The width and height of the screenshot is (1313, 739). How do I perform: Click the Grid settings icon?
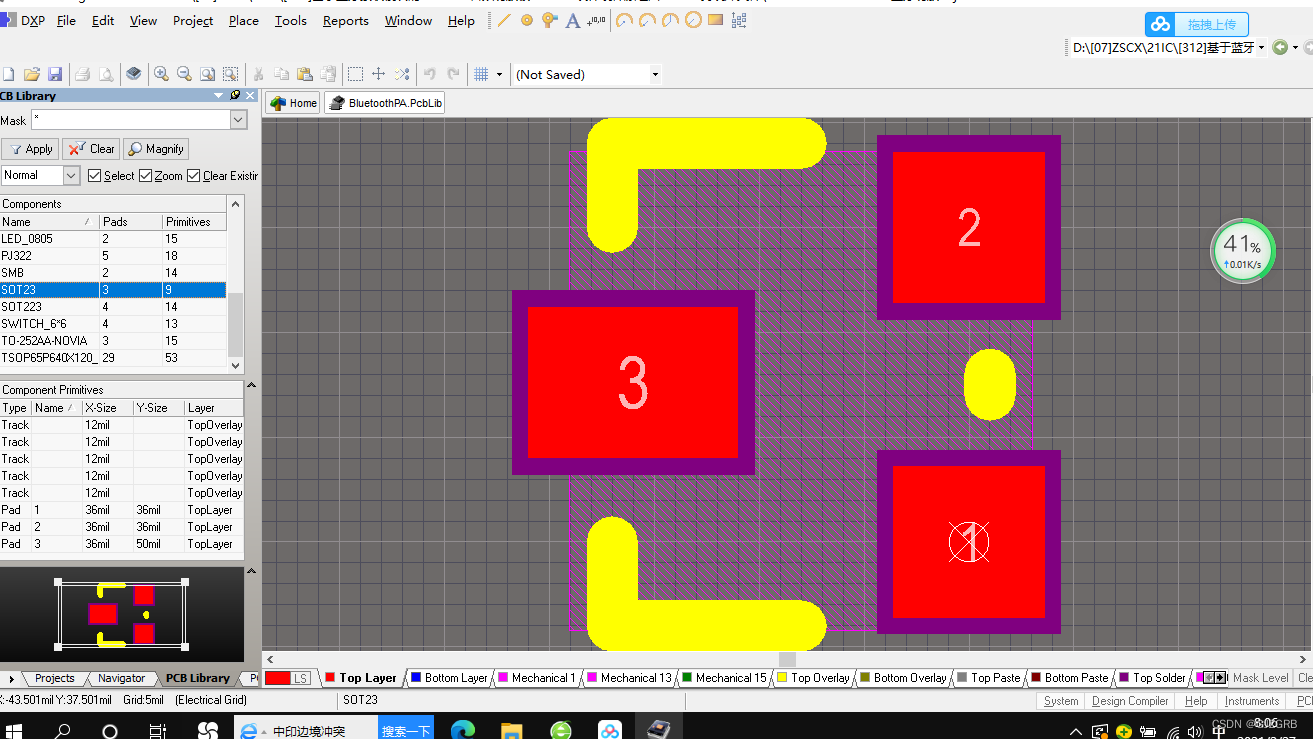(x=481, y=74)
